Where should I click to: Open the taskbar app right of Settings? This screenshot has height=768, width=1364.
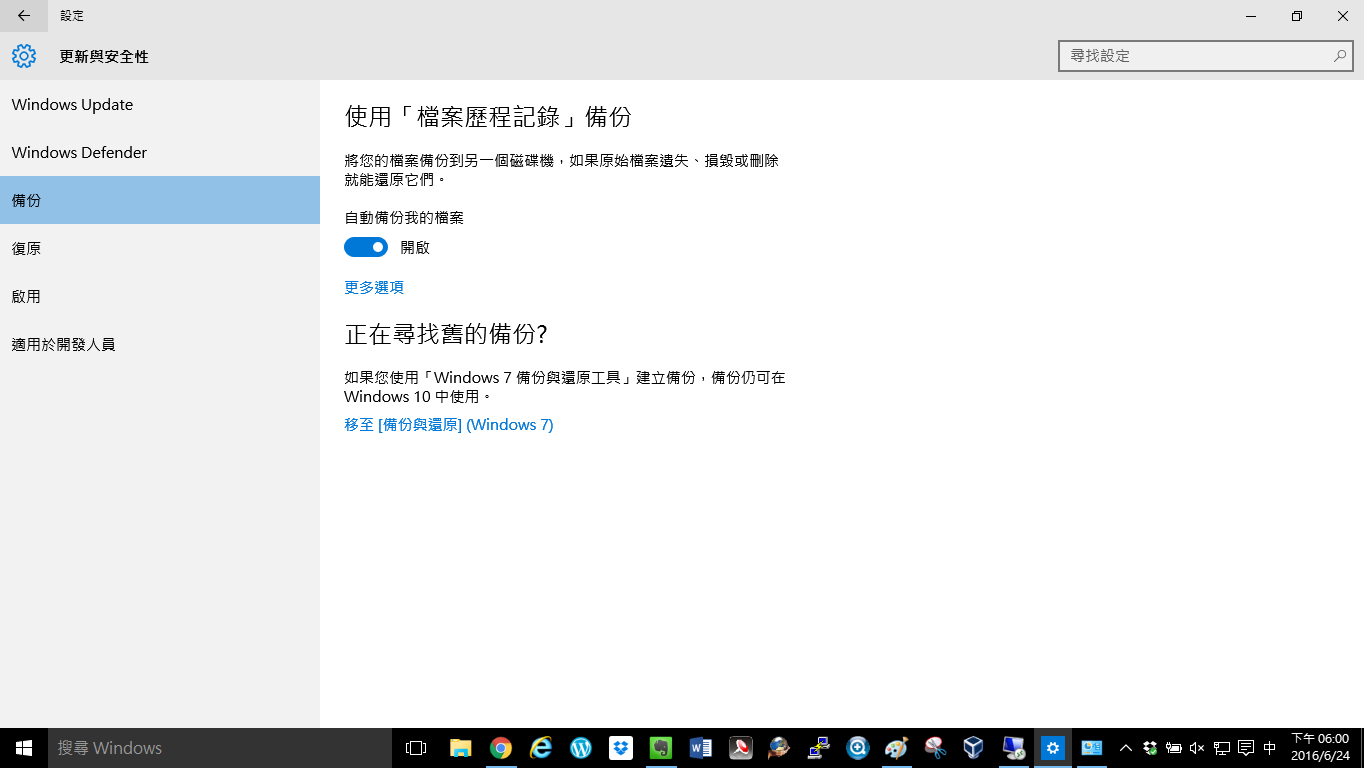click(x=1091, y=748)
